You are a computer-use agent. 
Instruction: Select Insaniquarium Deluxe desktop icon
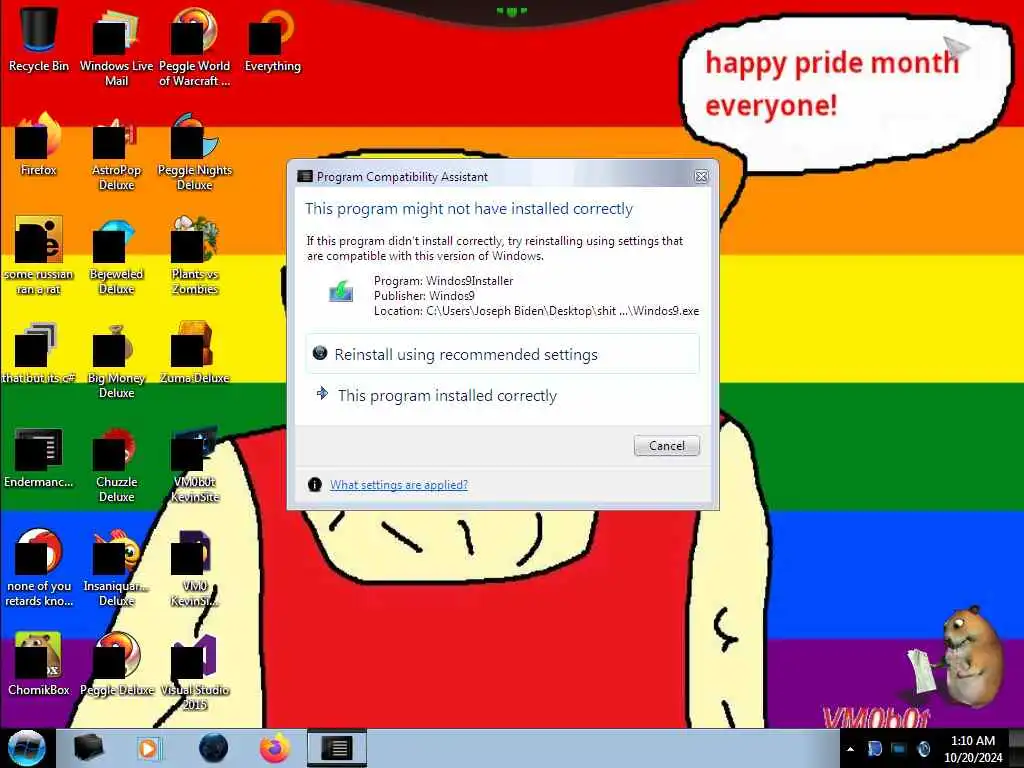pos(116,568)
